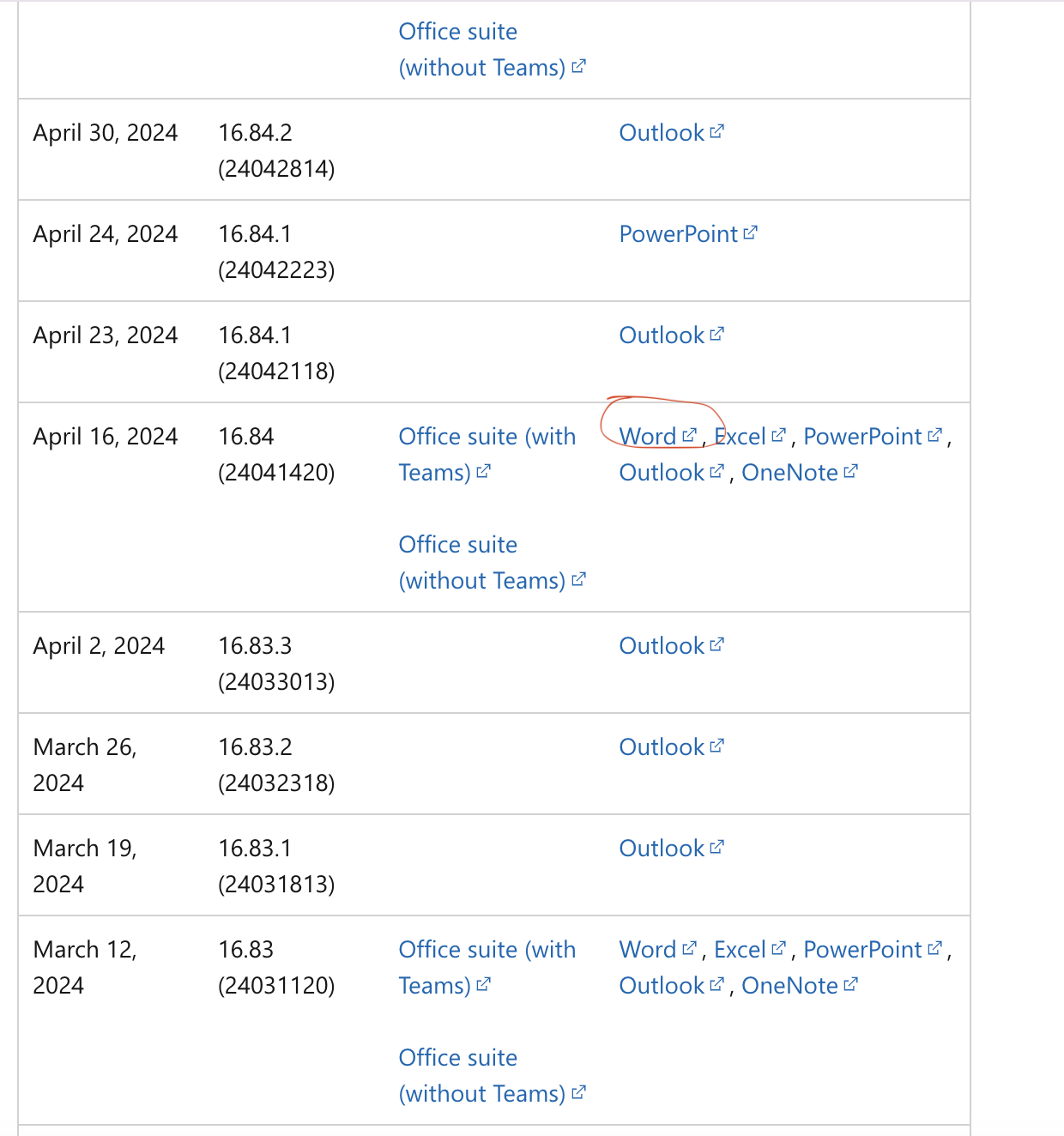Open Excel download for version 16.84
Screen dimensions: 1064x1136
(740, 437)
